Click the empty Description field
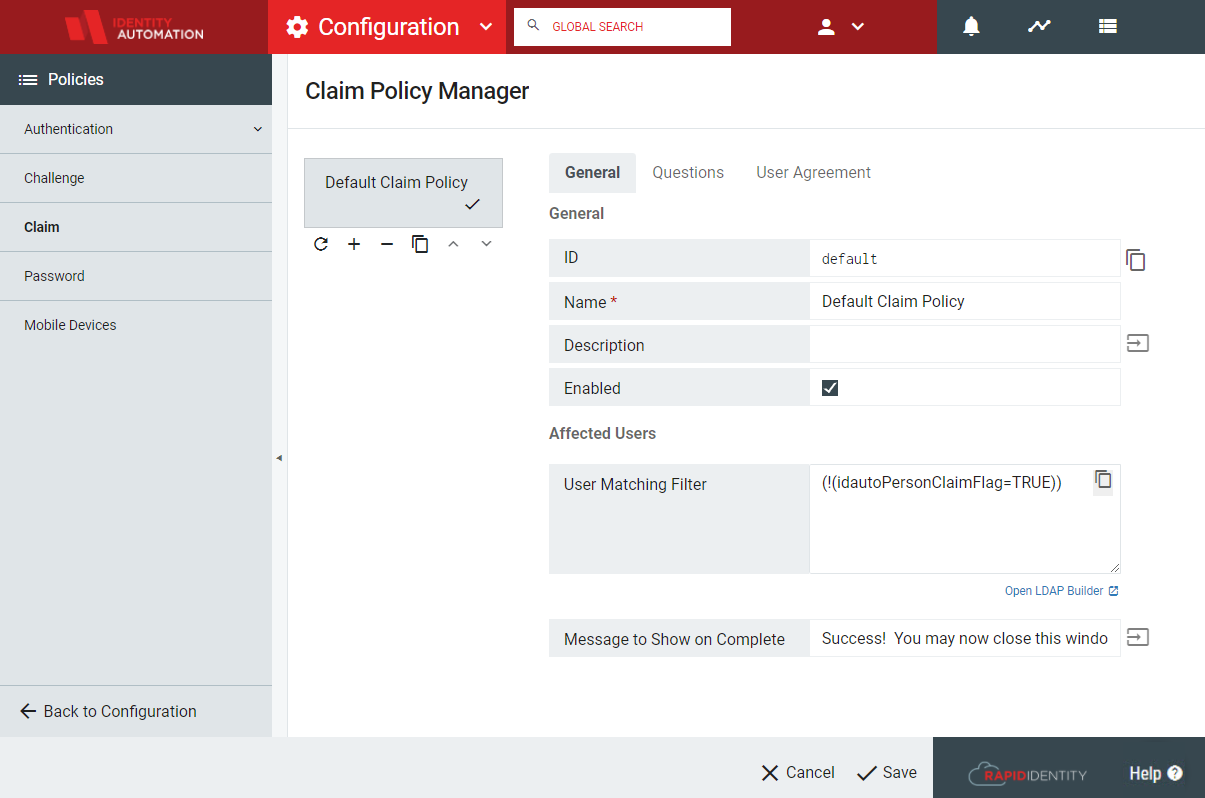 pos(965,344)
